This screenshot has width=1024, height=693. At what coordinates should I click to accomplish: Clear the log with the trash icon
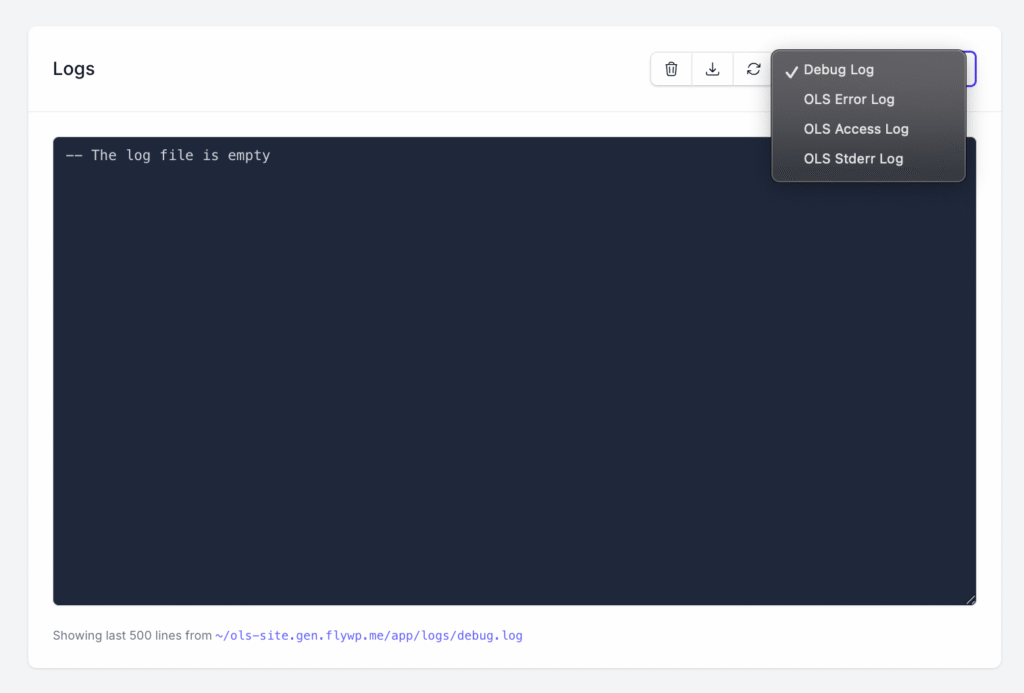pos(671,69)
